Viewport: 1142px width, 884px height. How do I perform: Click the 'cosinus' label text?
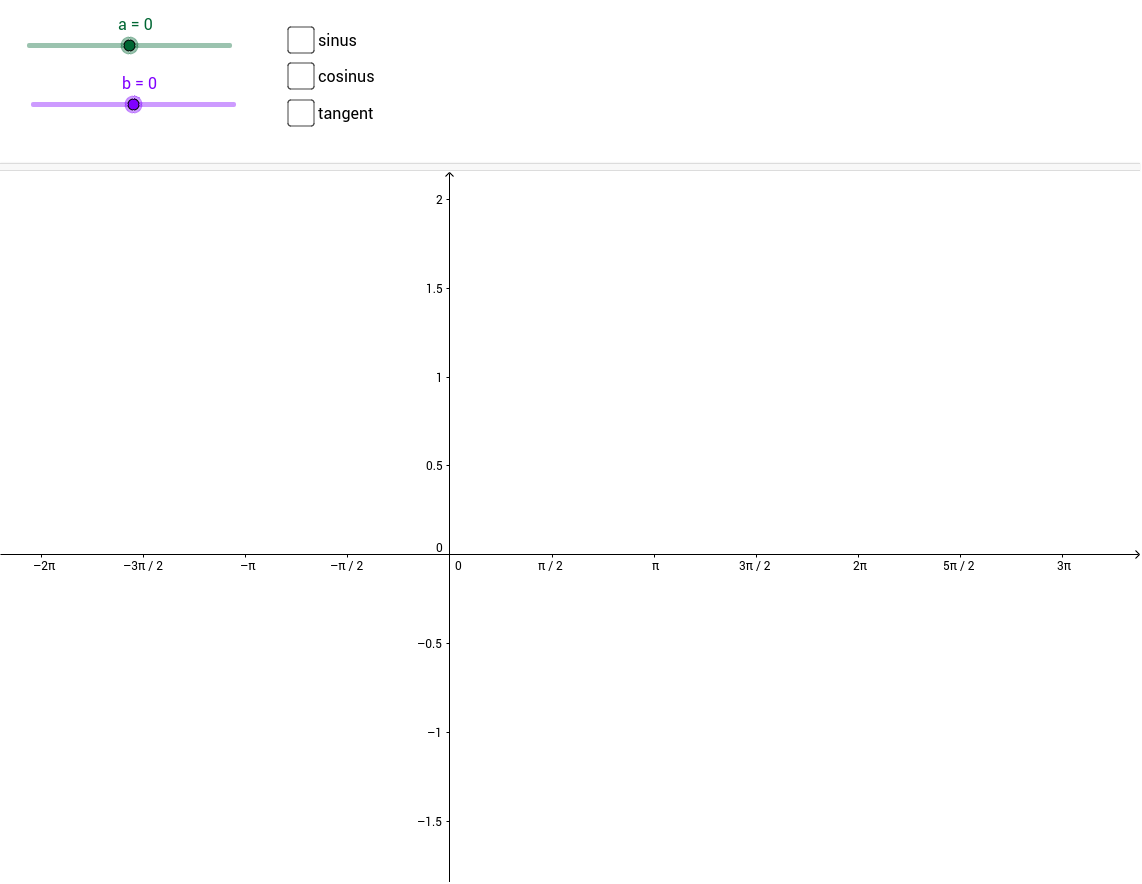pos(346,76)
